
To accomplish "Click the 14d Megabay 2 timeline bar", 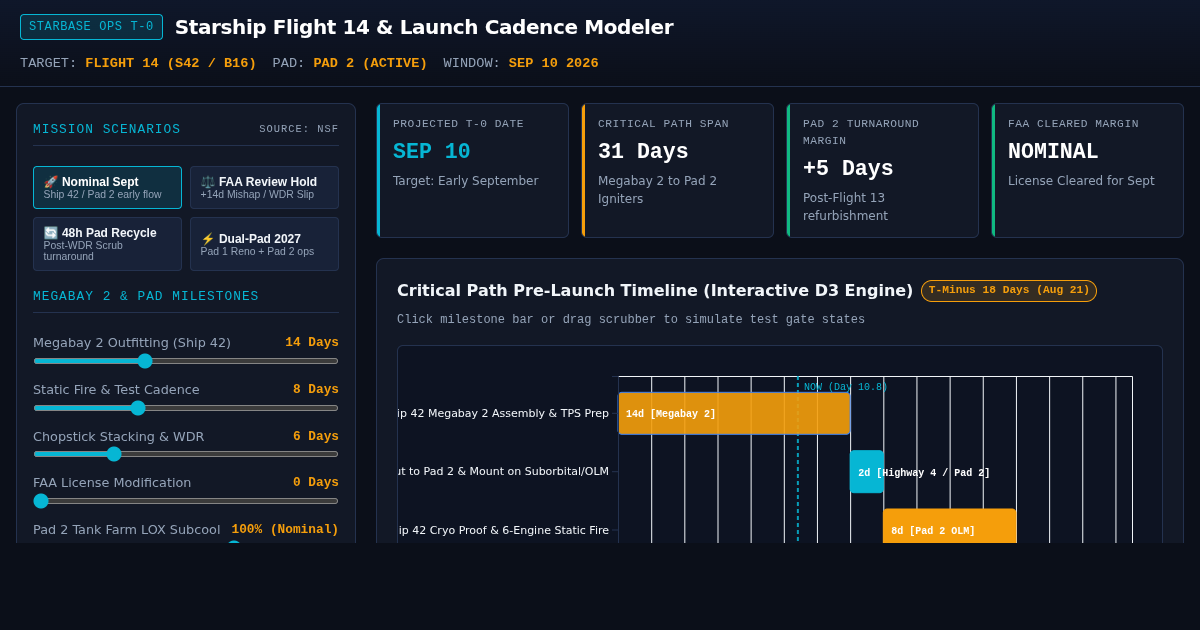I will 734,413.
